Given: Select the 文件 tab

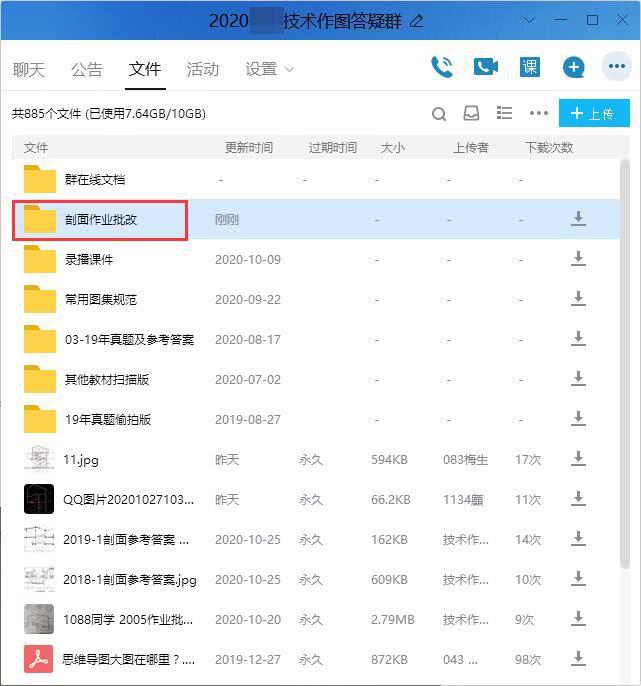Looking at the screenshot, I should pos(145,69).
